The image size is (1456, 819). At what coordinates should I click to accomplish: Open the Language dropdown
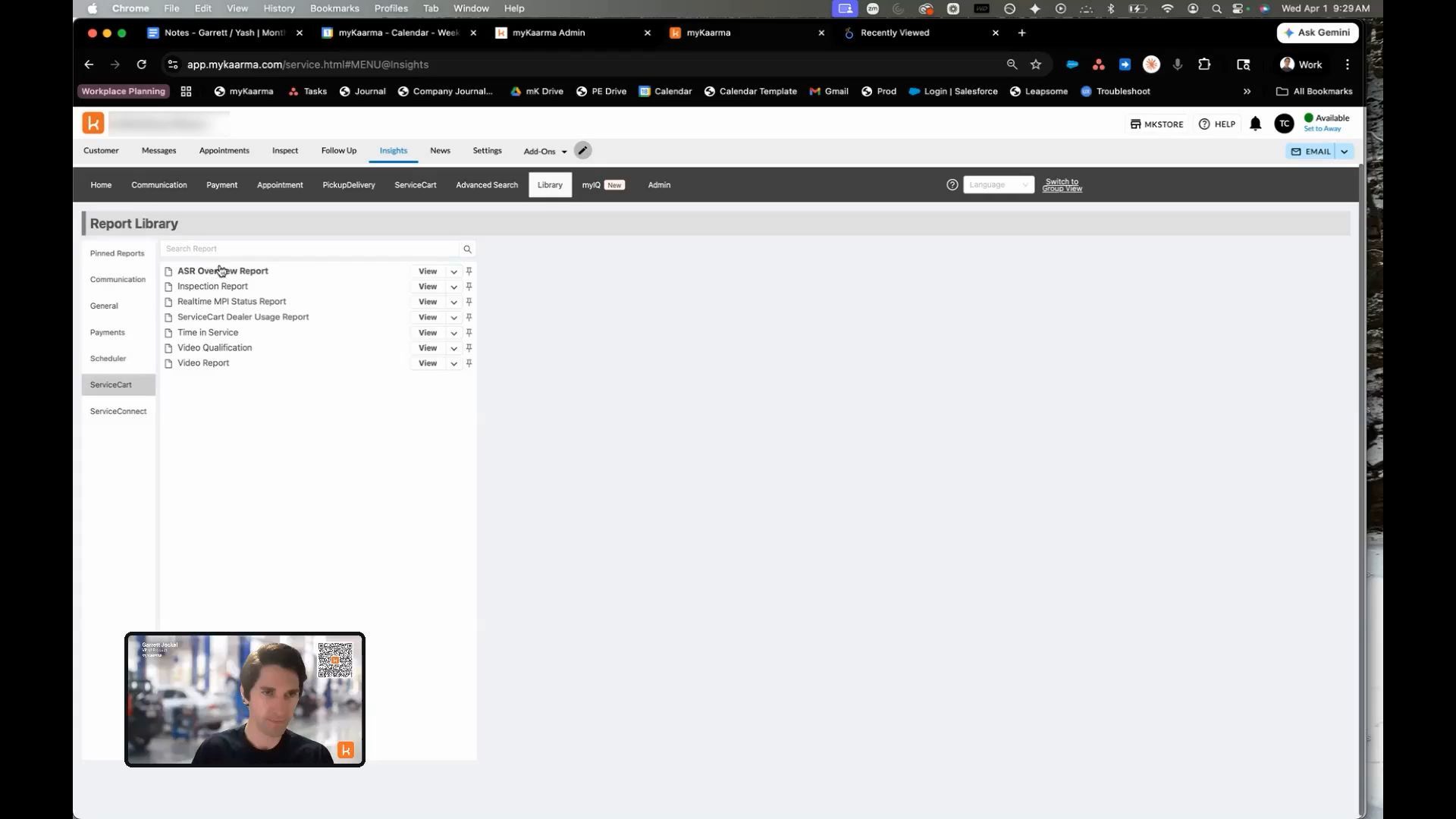pyautogui.click(x=998, y=184)
